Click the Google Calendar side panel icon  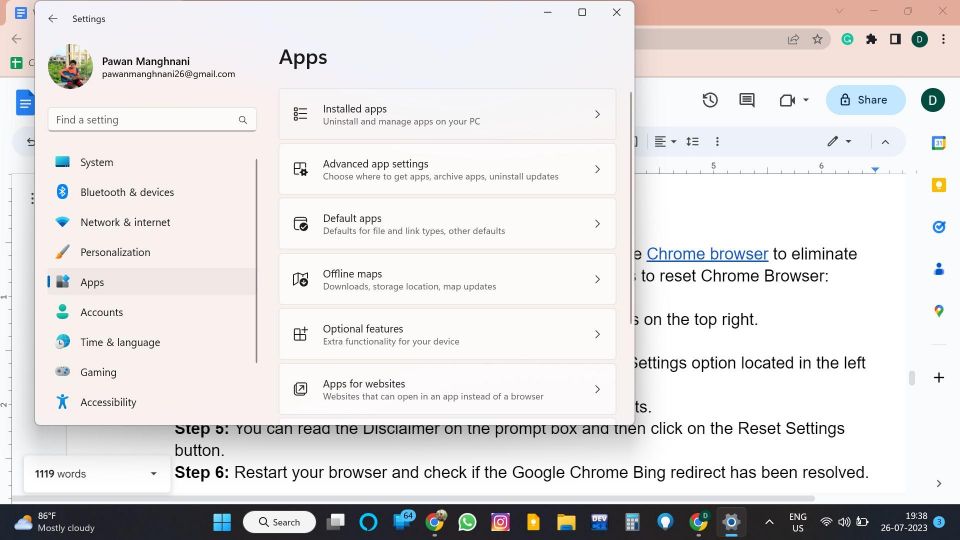[x=938, y=143]
